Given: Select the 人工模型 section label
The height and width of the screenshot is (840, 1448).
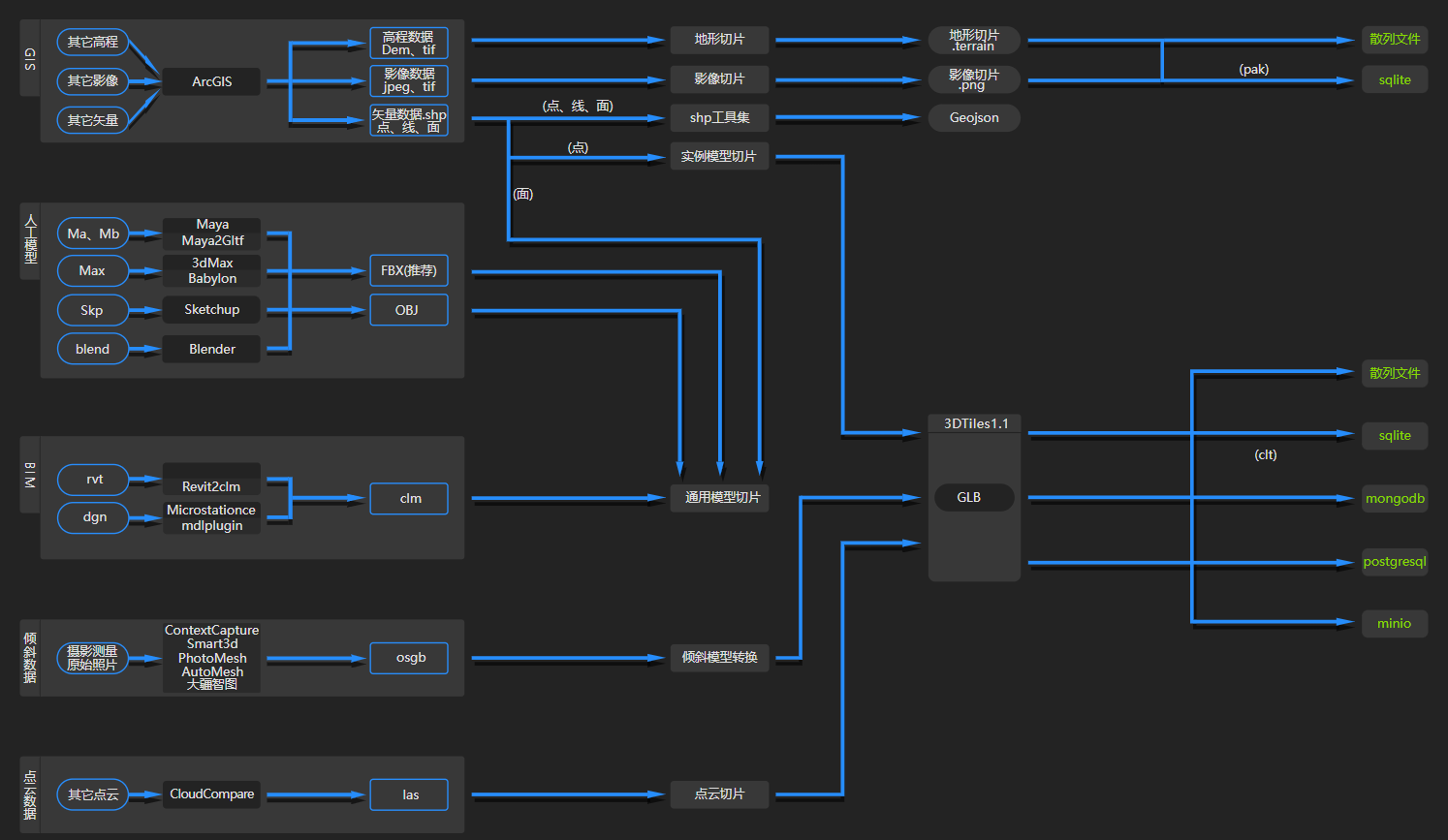Looking at the screenshot, I should (30, 240).
